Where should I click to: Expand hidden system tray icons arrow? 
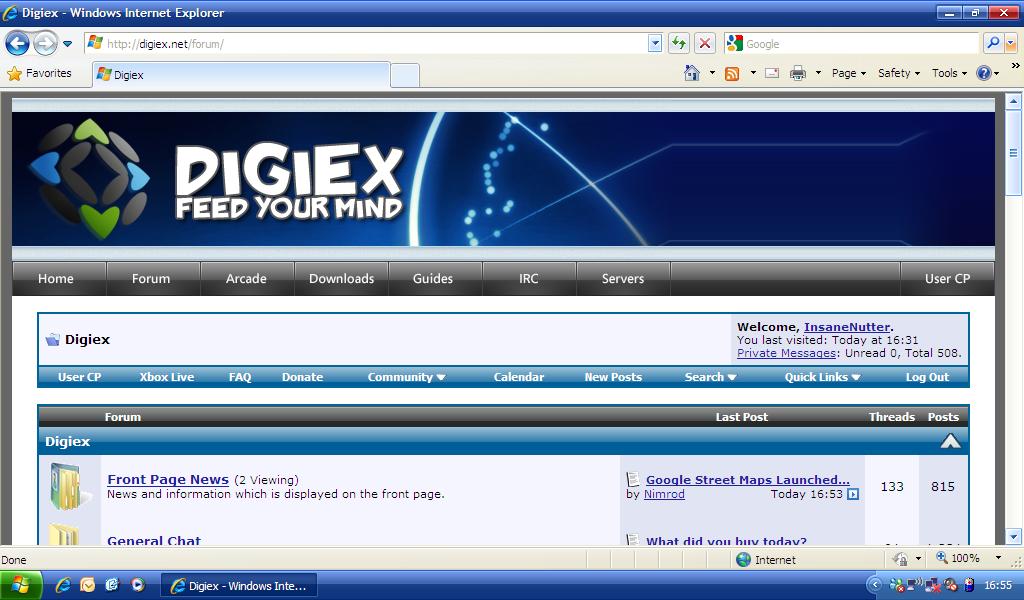tap(876, 586)
